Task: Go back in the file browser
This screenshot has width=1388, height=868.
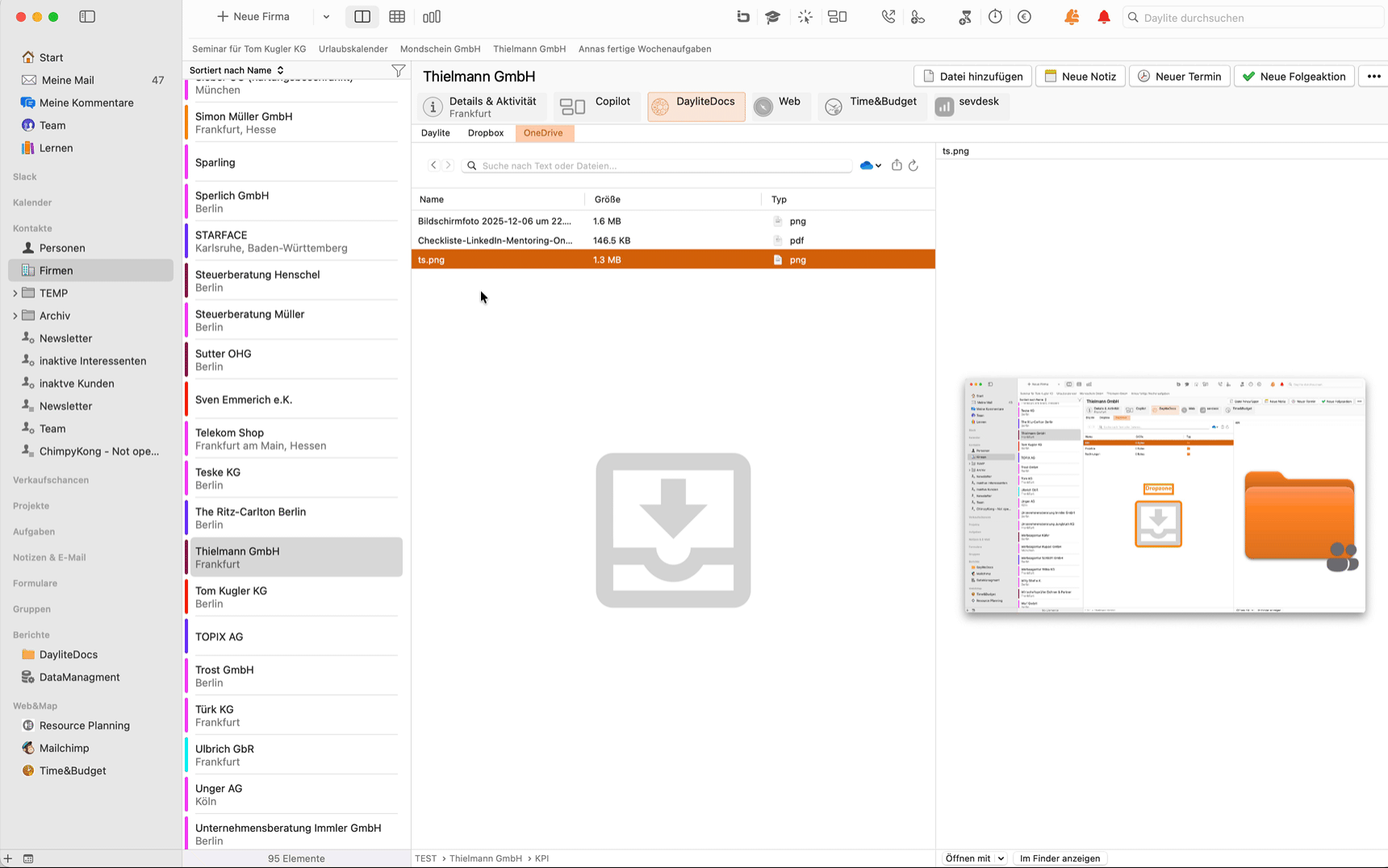Action: (x=433, y=165)
